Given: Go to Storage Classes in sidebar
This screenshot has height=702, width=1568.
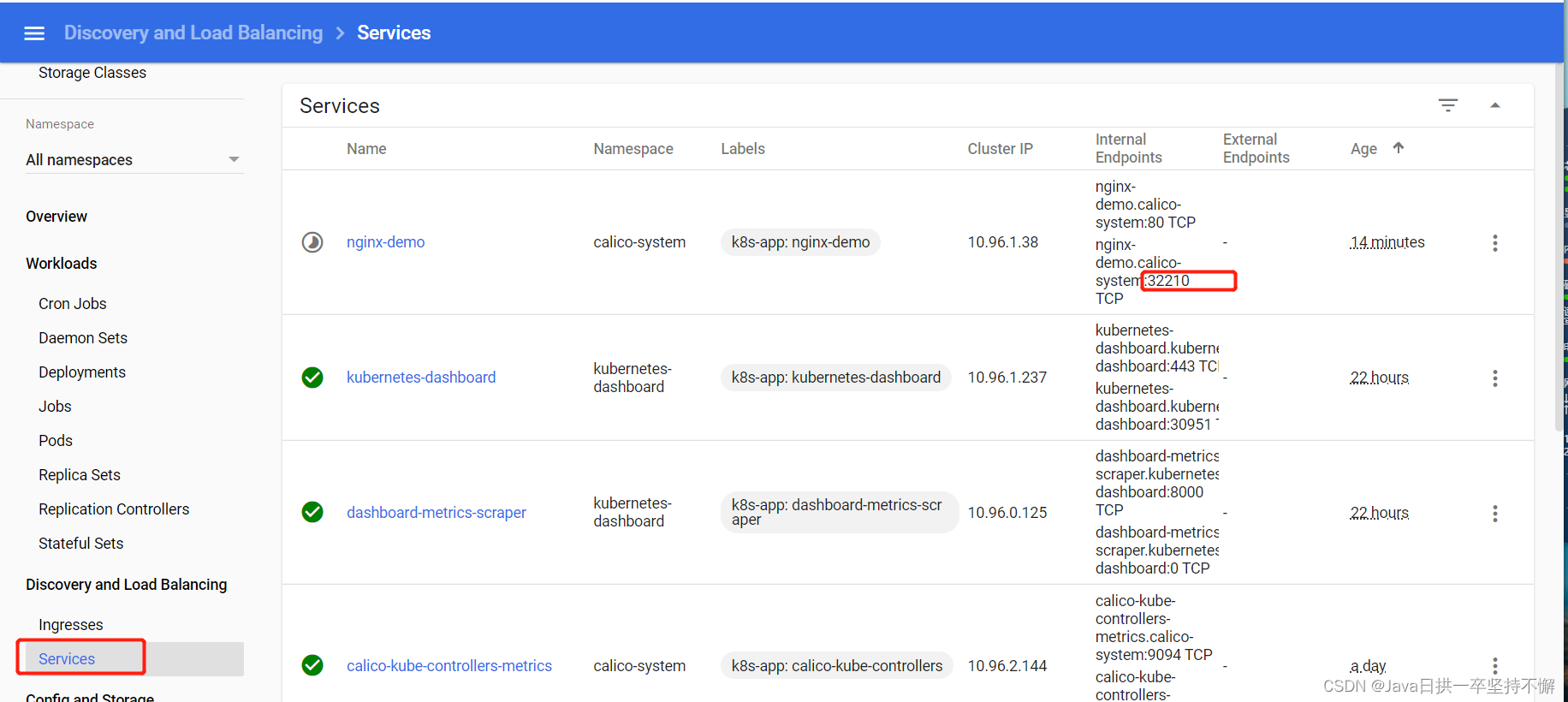Looking at the screenshot, I should pyautogui.click(x=92, y=73).
